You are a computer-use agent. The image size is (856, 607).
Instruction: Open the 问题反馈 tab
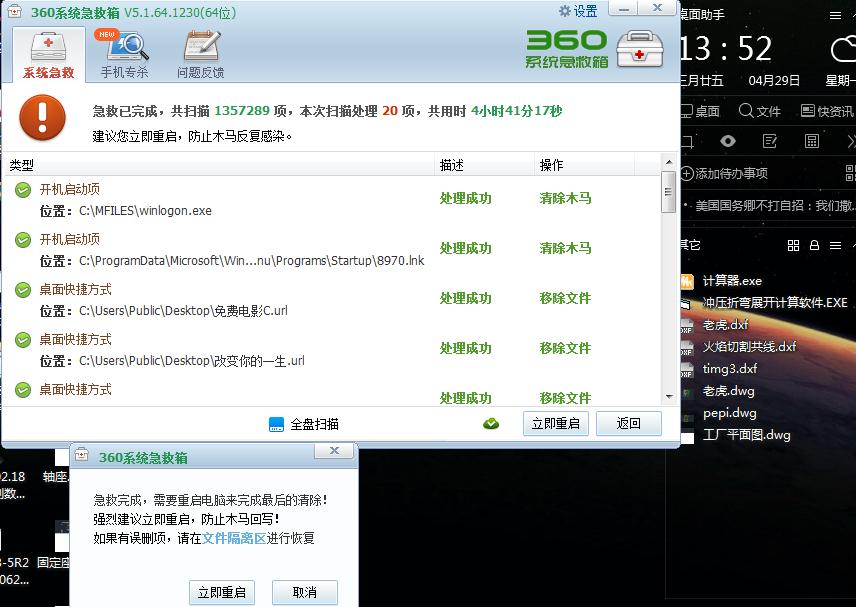(x=200, y=56)
